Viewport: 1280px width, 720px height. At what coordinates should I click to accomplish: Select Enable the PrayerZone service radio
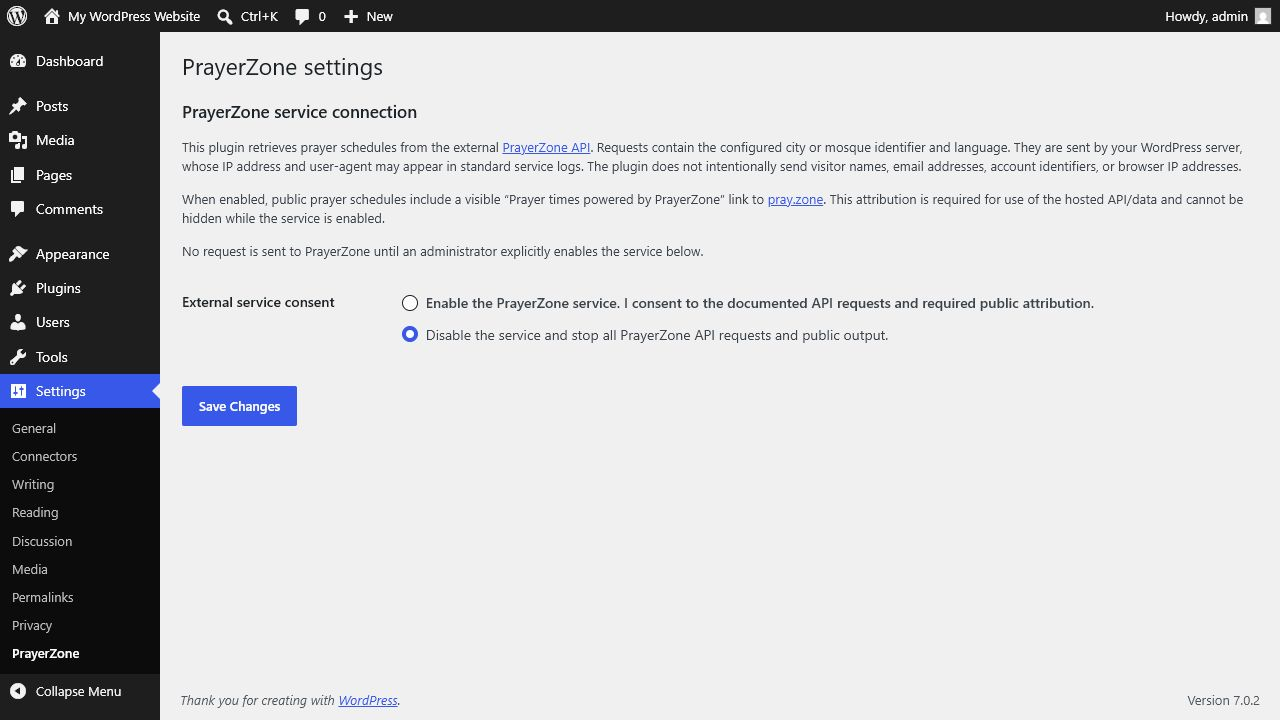[410, 303]
